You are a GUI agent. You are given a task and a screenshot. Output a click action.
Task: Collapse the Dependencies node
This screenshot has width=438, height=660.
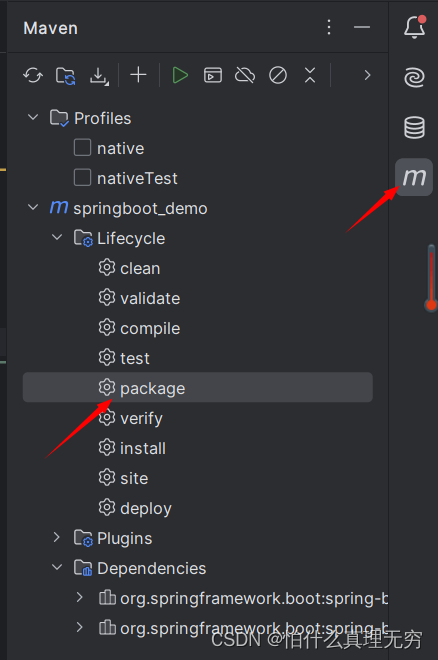(57, 567)
